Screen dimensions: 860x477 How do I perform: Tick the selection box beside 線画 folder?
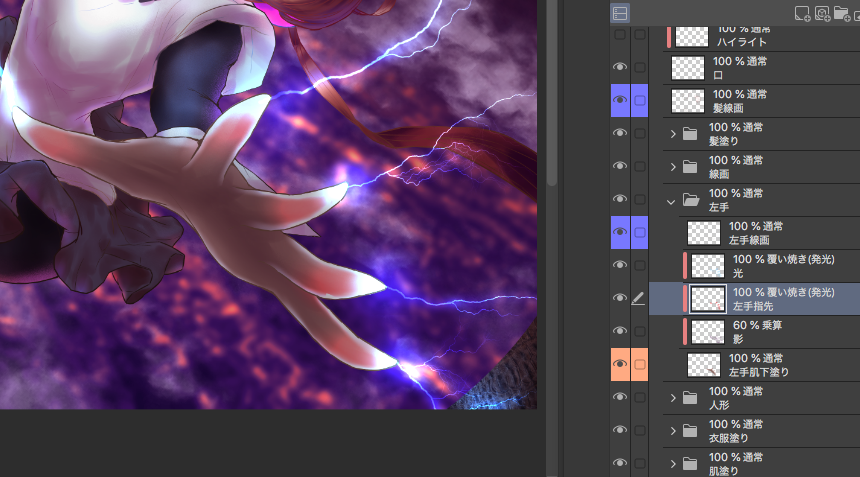(640, 166)
